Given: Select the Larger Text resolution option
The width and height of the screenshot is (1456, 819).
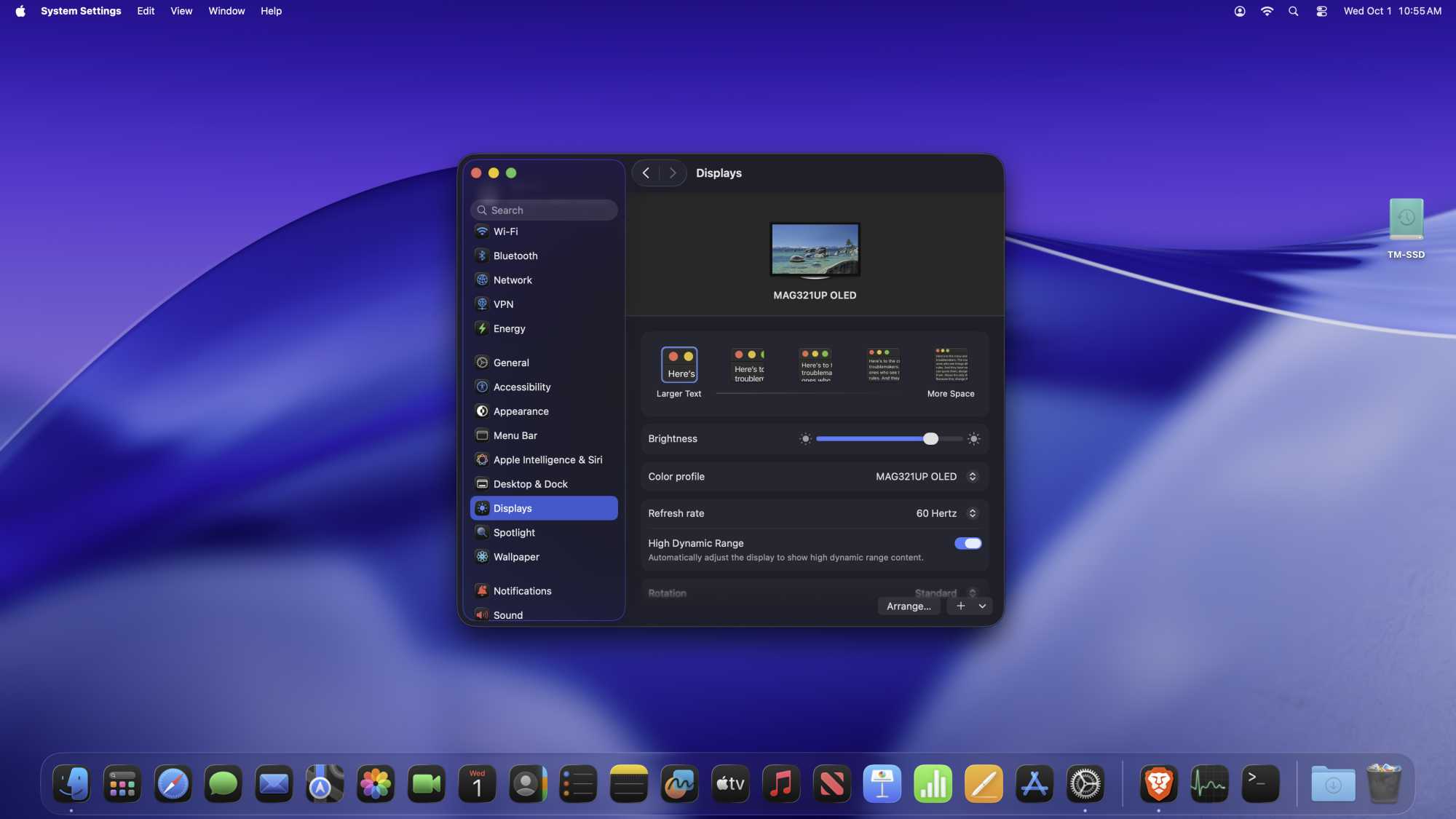Looking at the screenshot, I should pos(678,365).
